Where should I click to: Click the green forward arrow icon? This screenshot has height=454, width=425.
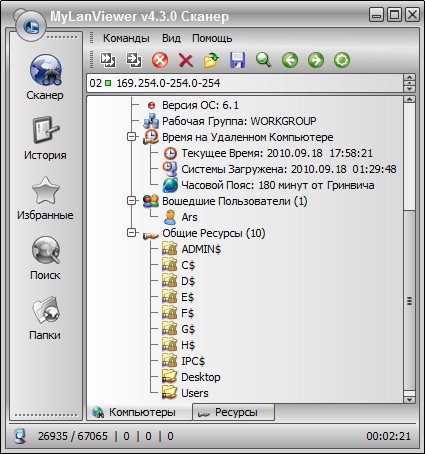(x=316, y=60)
